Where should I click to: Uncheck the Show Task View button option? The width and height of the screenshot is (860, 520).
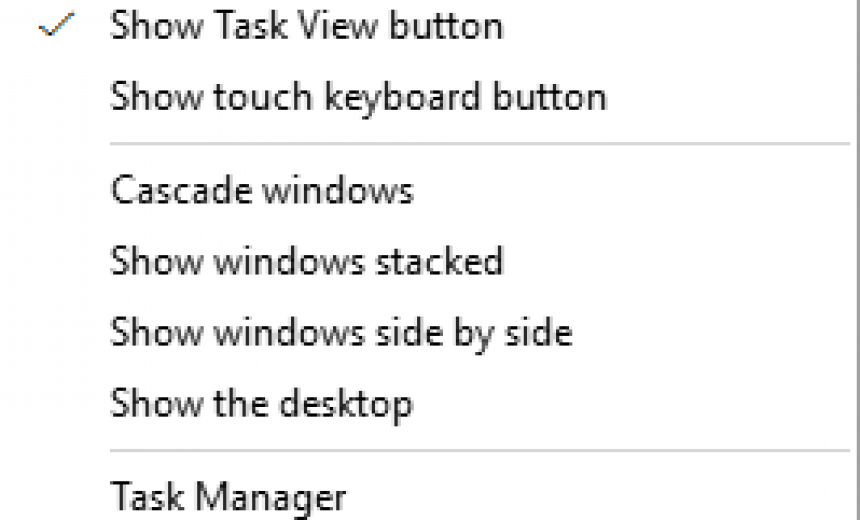point(306,27)
